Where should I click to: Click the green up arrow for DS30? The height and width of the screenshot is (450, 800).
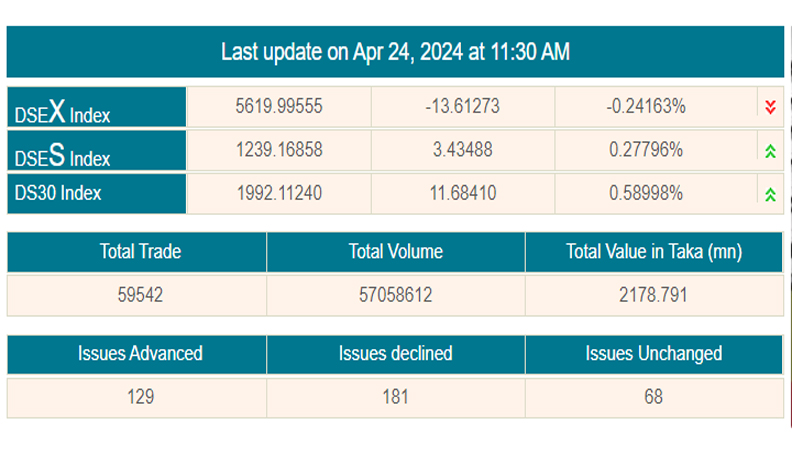point(769,194)
